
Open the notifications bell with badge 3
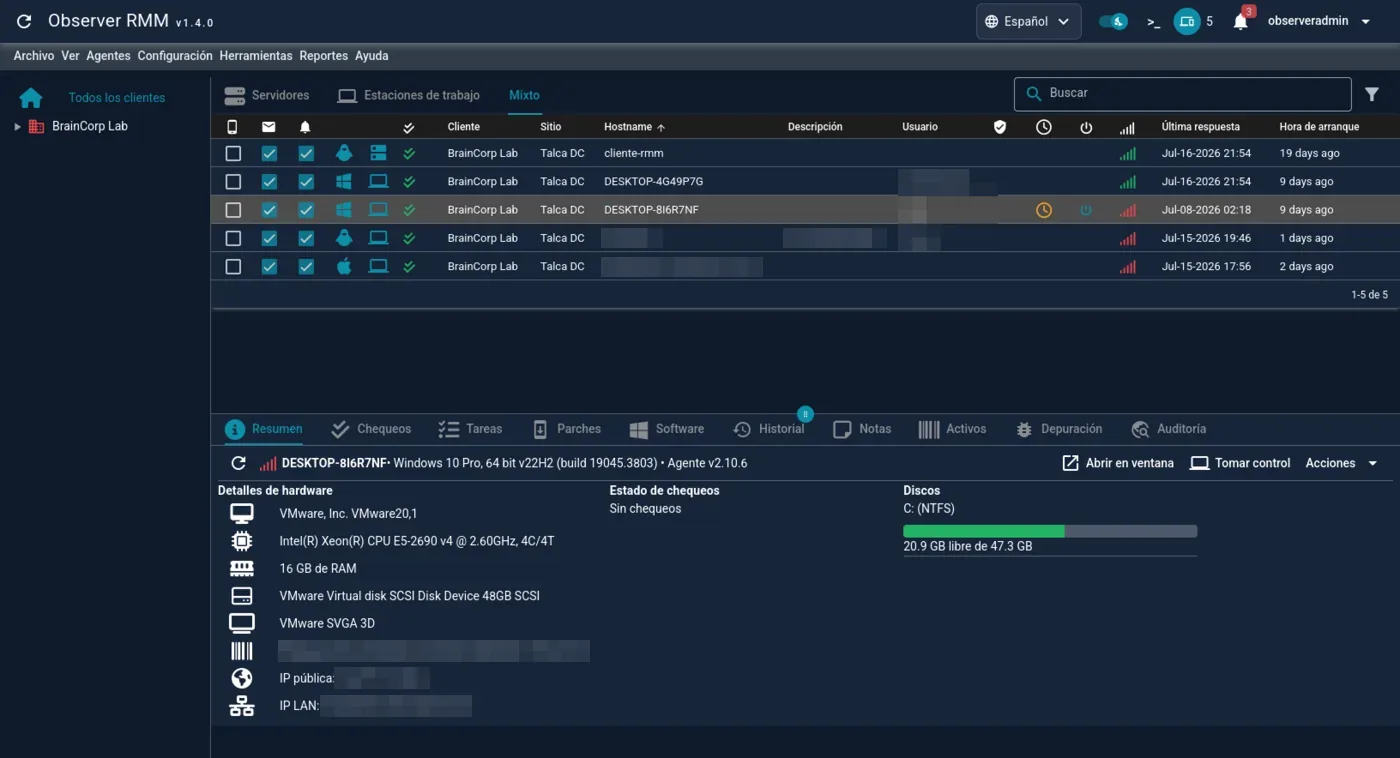point(1240,21)
